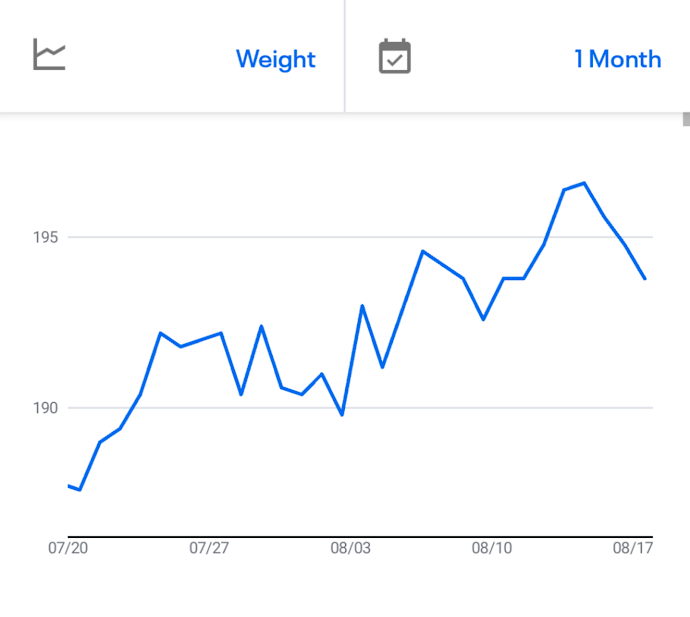Expand the 1 Month period selector
This screenshot has width=690, height=617.
pyautogui.click(x=617, y=59)
